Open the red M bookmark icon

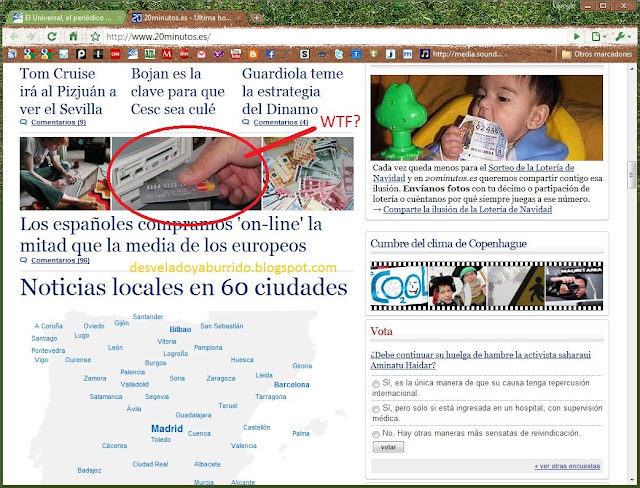167,54
